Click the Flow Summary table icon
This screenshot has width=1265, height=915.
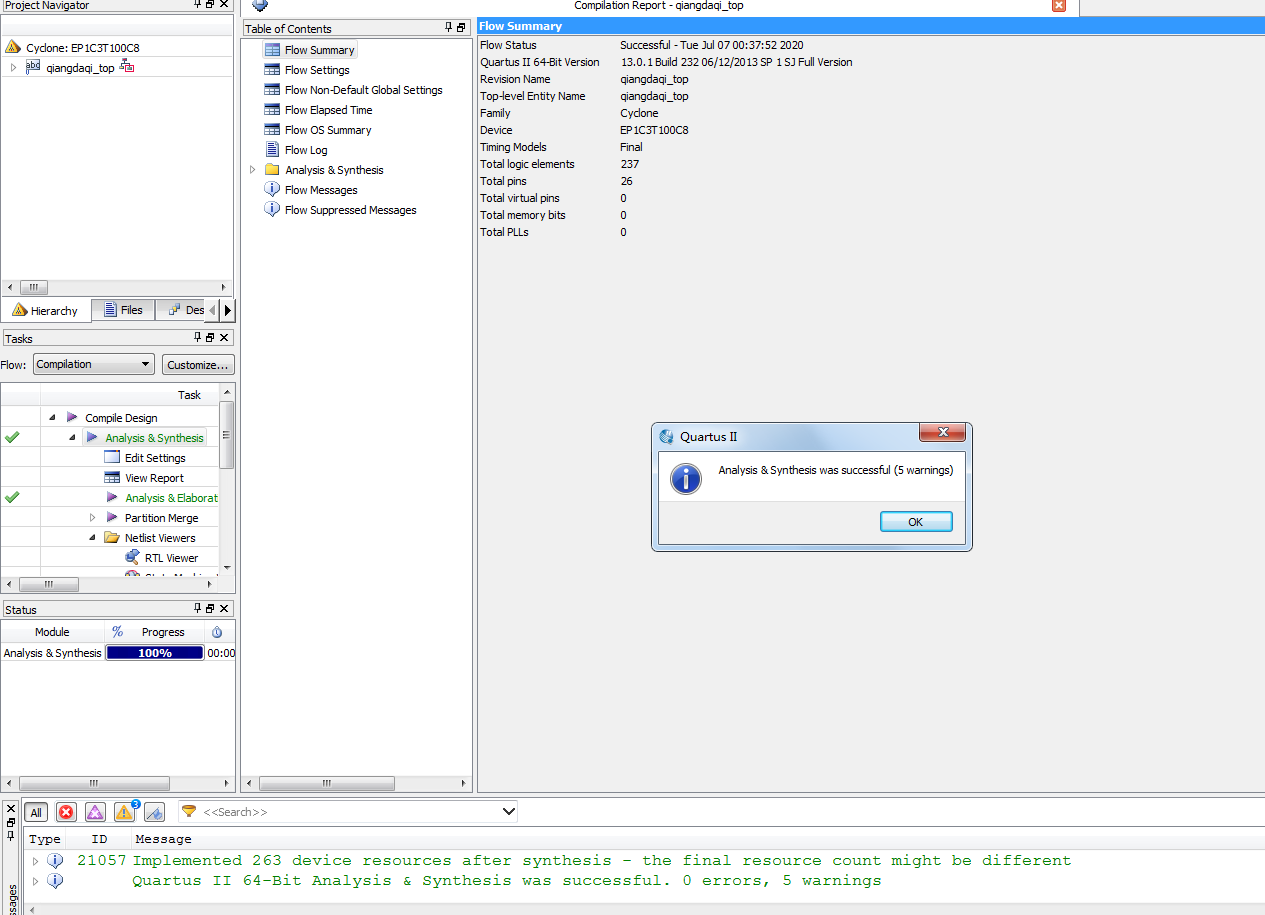pyautogui.click(x=272, y=49)
